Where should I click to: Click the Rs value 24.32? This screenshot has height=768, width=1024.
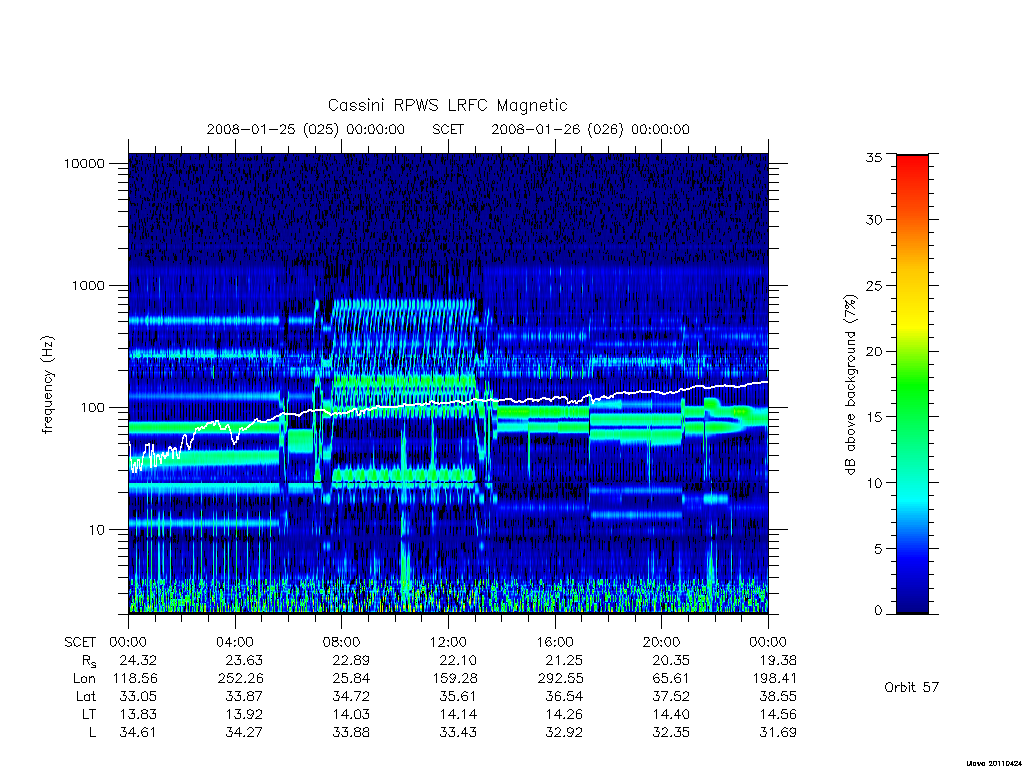click(138, 660)
